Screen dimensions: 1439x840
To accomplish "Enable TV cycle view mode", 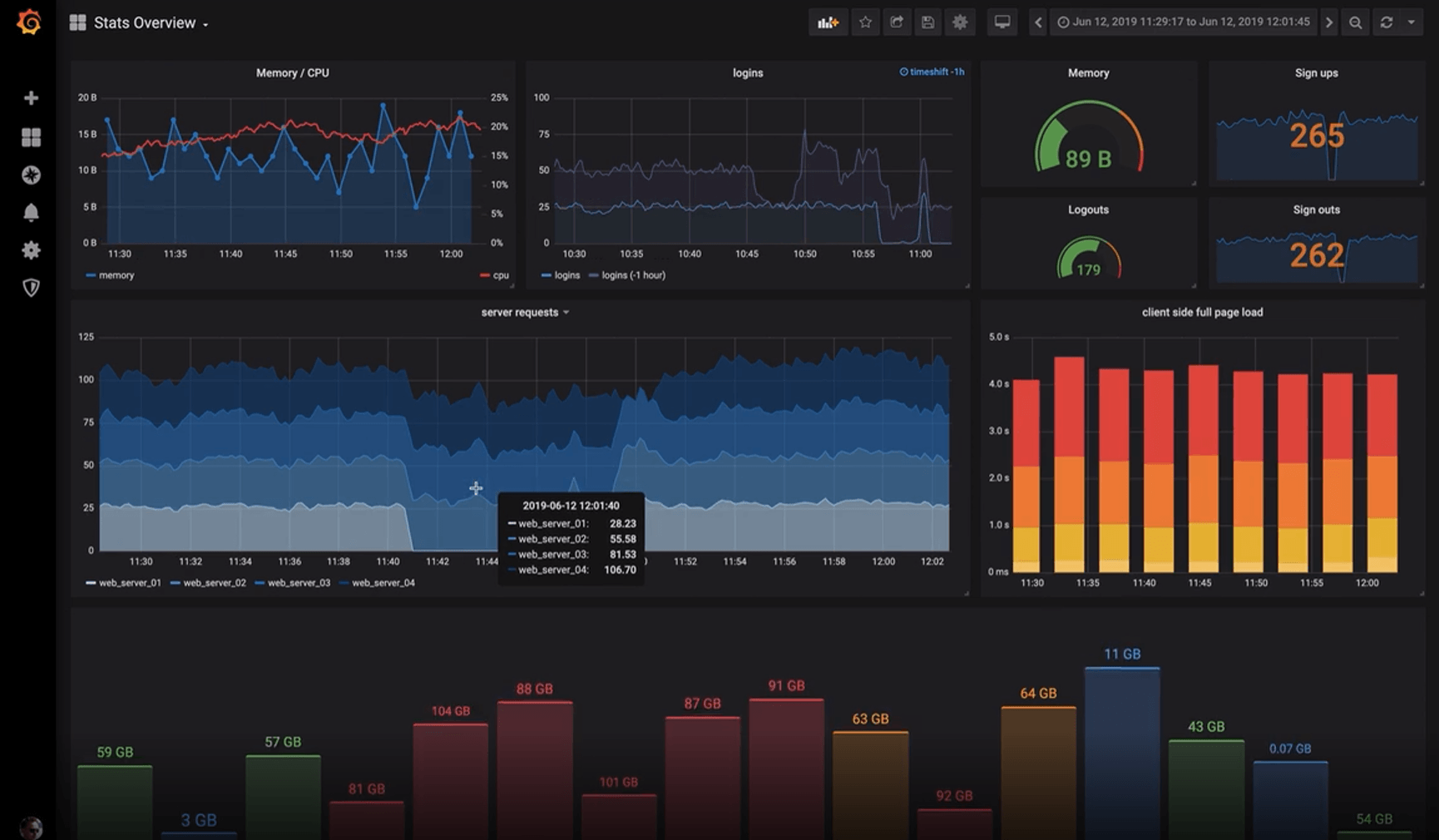I will tap(1002, 22).
